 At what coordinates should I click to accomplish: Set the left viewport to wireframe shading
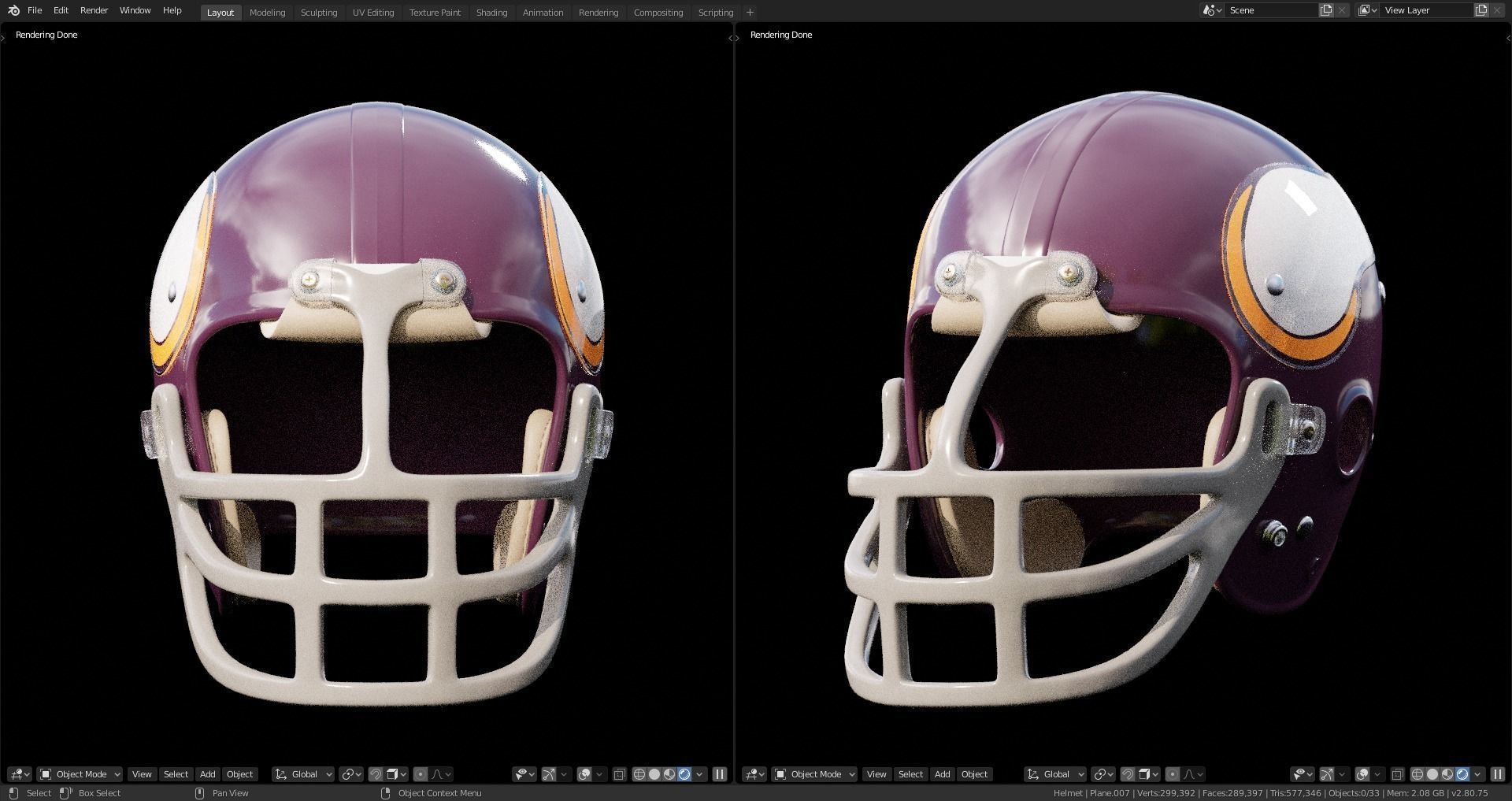coord(639,774)
